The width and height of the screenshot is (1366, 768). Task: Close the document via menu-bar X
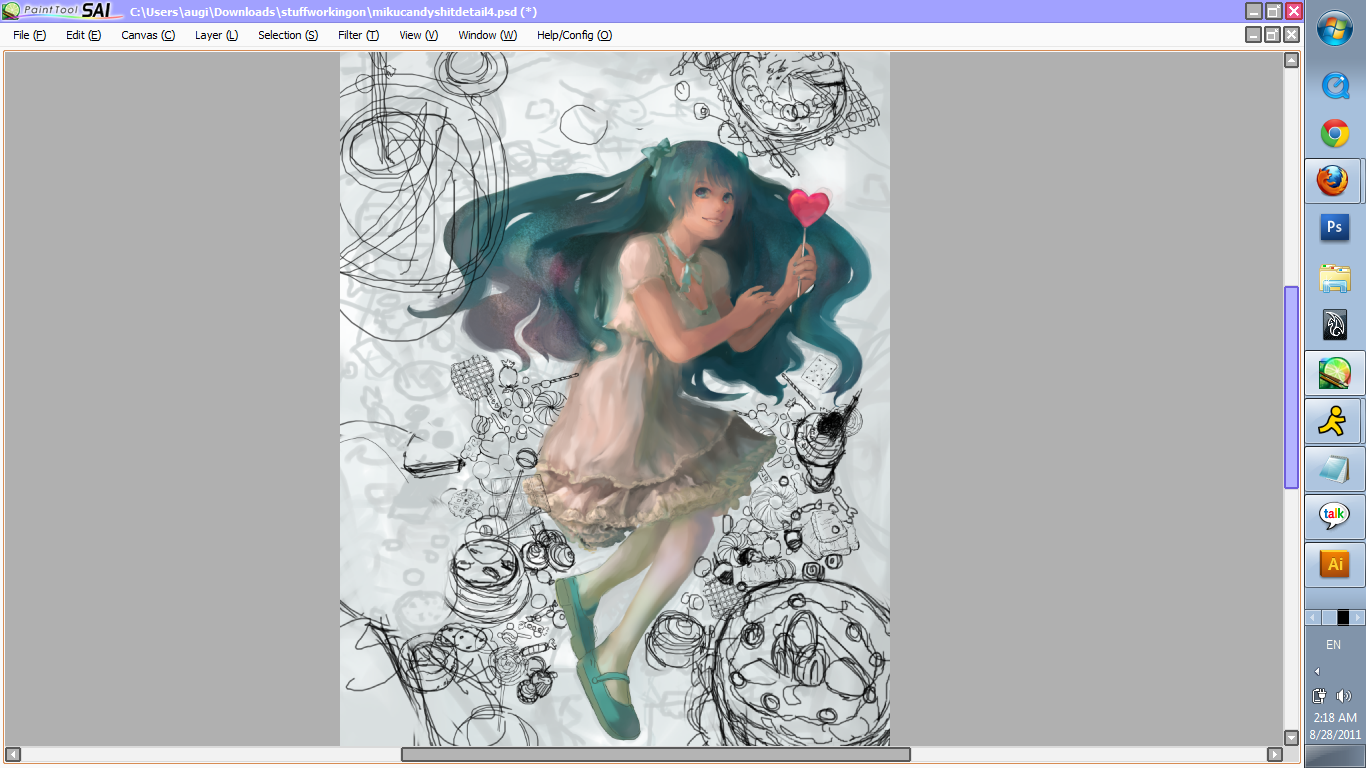(x=1292, y=35)
